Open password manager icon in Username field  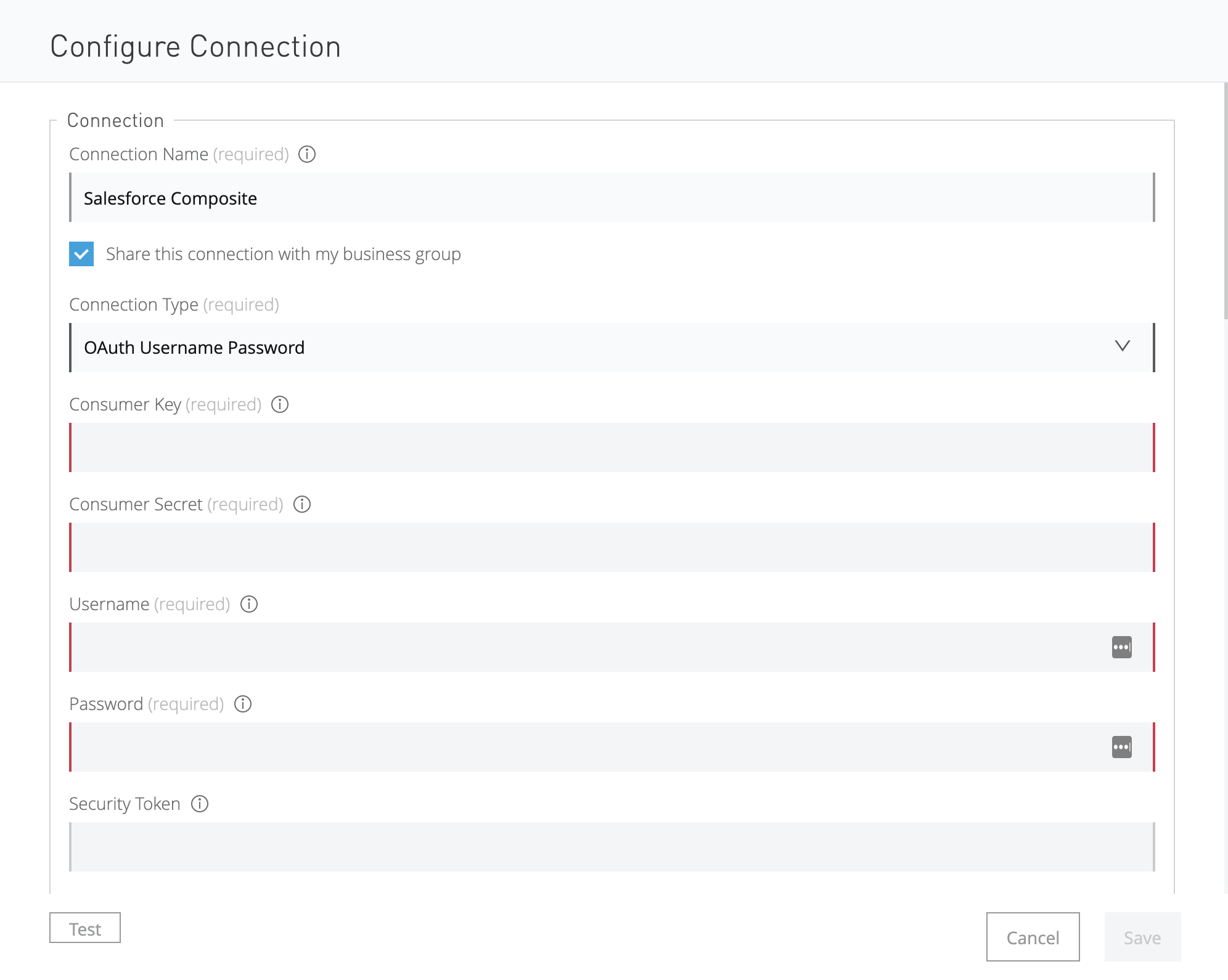click(1122, 647)
